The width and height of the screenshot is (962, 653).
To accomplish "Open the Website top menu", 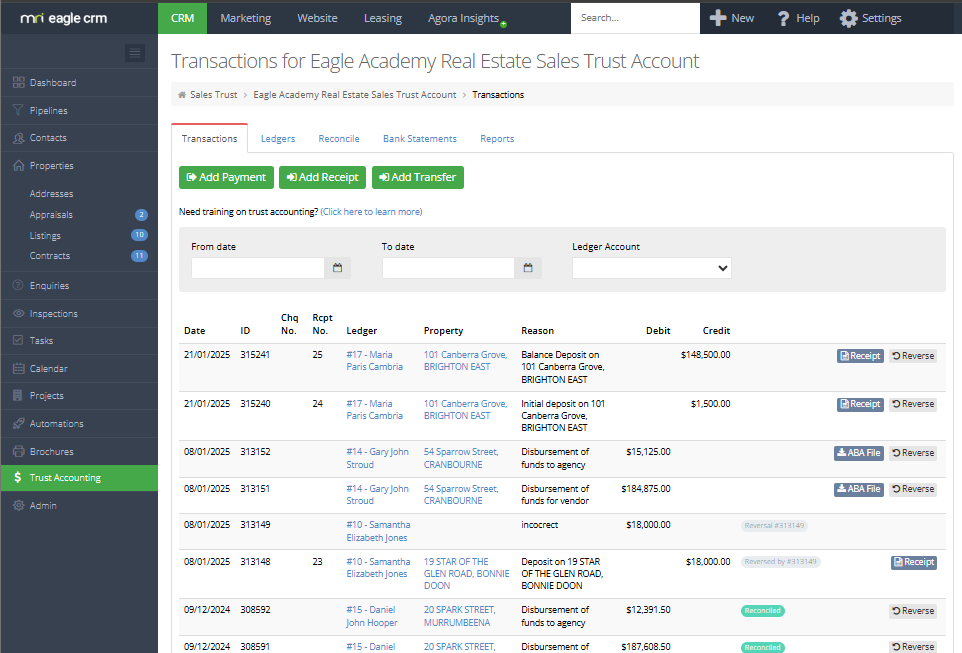I will [317, 18].
